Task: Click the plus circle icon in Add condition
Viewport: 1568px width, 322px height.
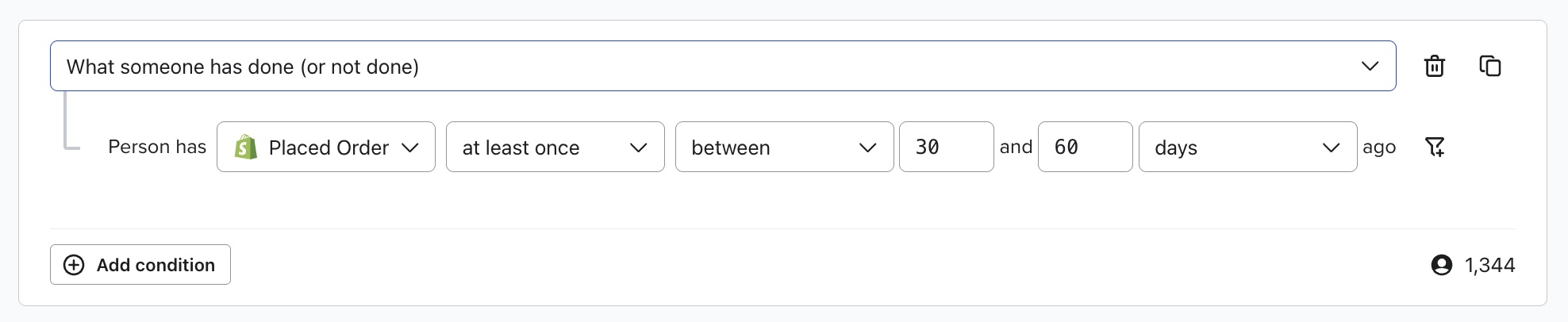Action: tap(74, 265)
